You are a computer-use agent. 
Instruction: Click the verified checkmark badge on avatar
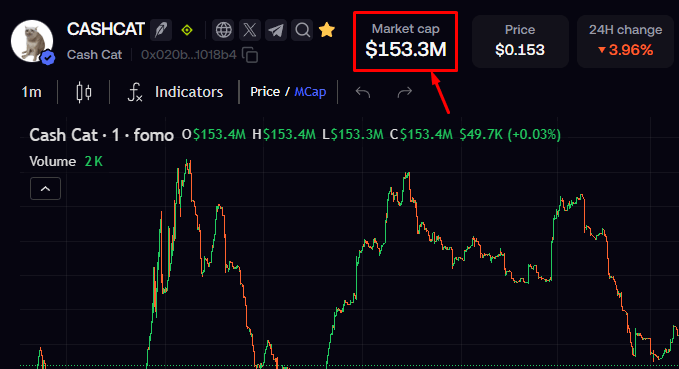[x=48, y=57]
